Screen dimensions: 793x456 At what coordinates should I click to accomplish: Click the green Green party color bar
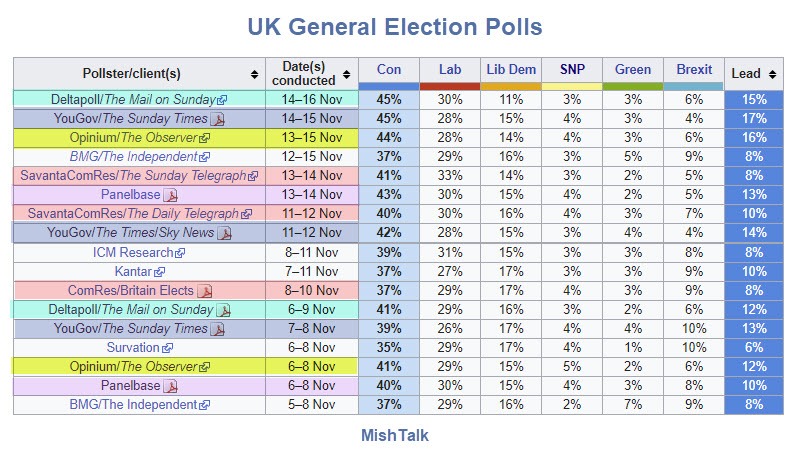point(633,86)
